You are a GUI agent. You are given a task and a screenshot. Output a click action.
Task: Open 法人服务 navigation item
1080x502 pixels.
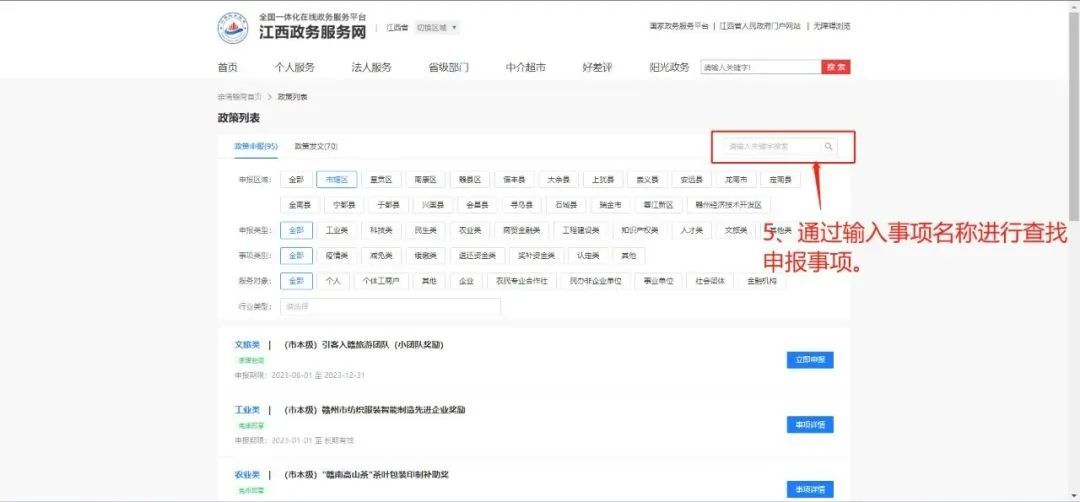371,67
